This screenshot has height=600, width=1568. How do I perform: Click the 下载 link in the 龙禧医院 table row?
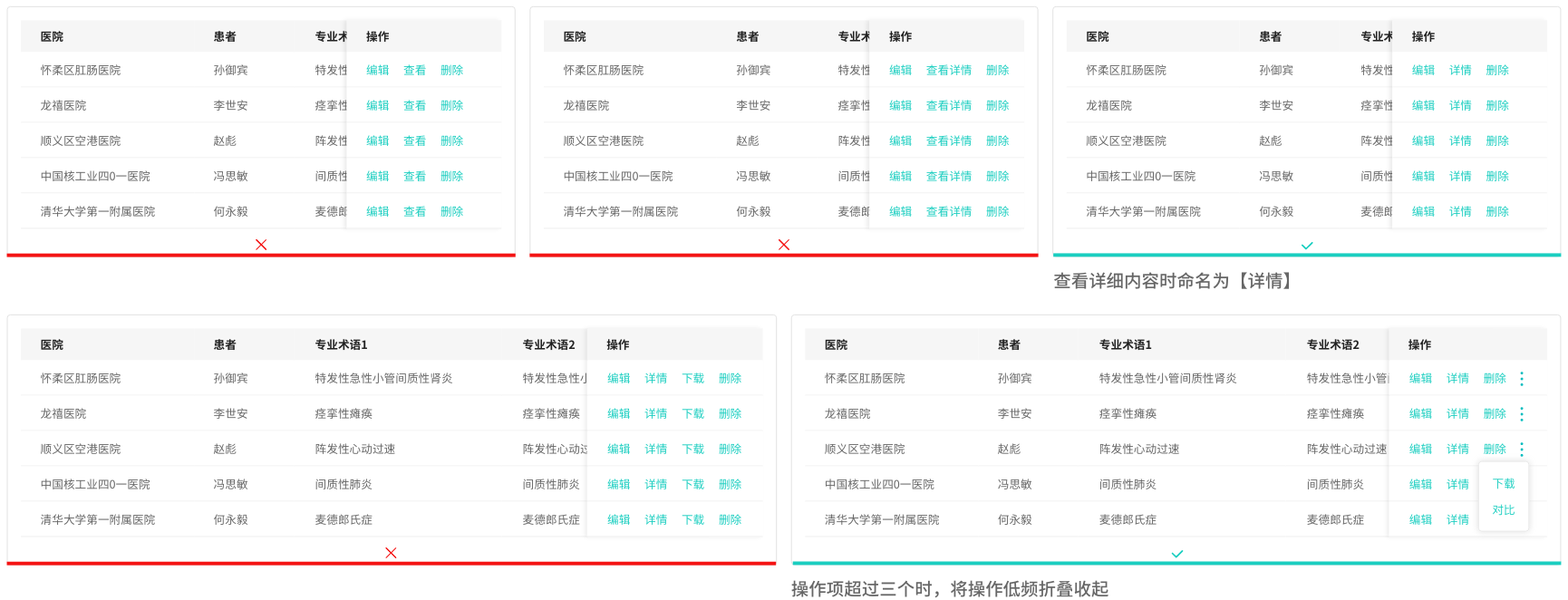(692, 413)
